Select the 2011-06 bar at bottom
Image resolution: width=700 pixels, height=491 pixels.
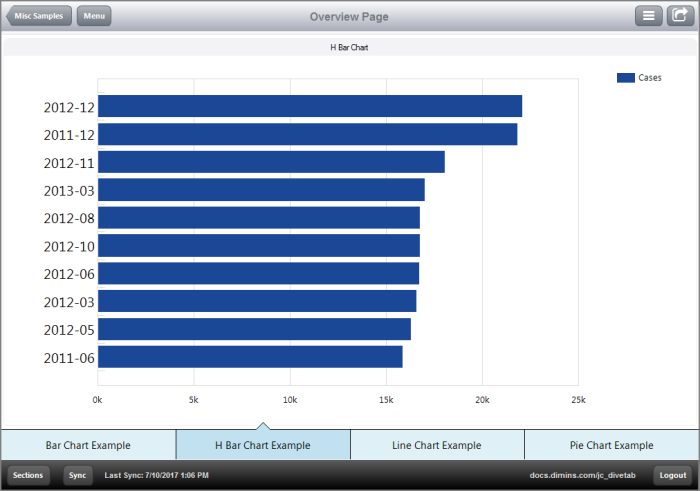[250, 357]
